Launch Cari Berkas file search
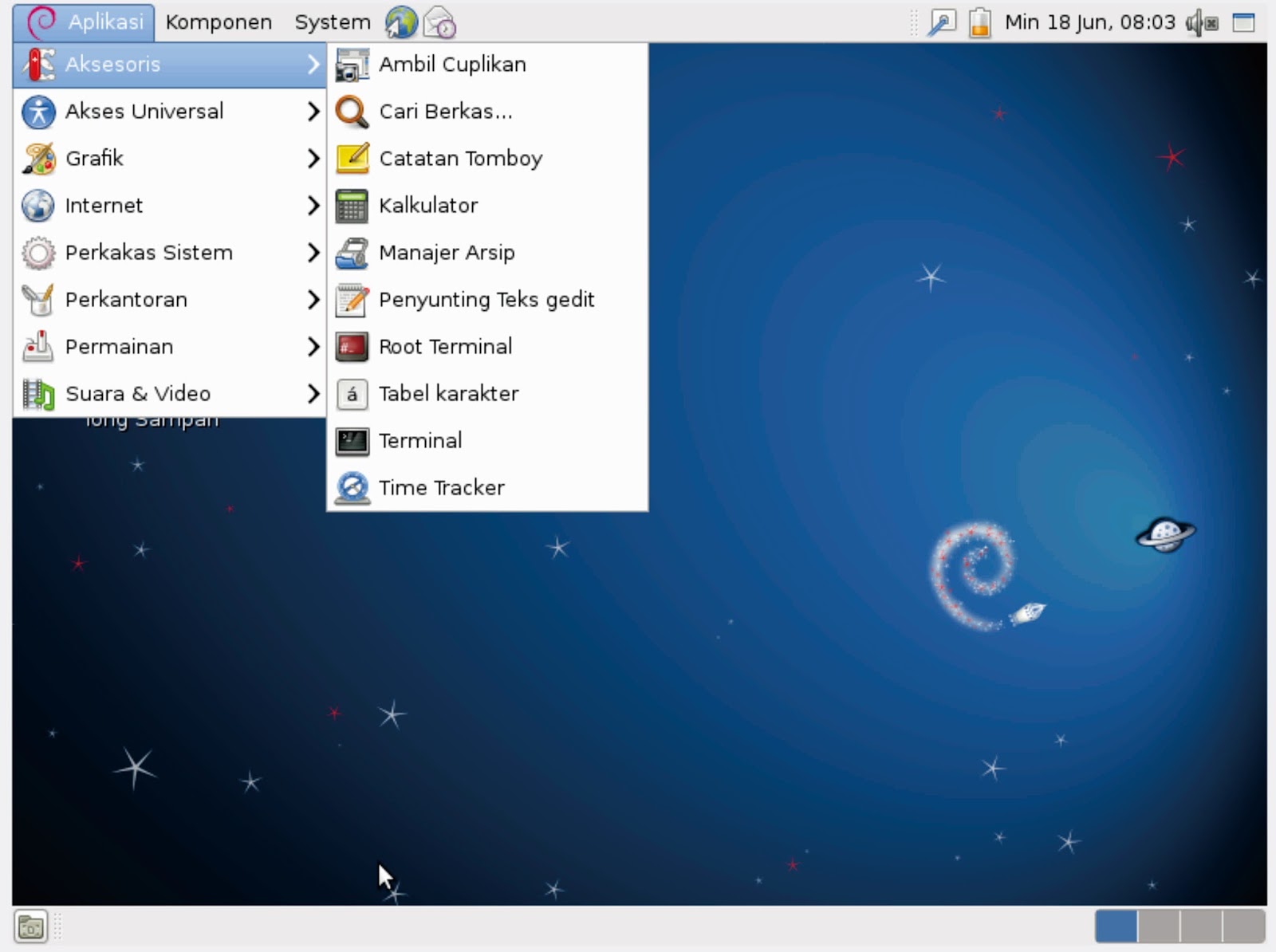This screenshot has width=1276, height=952. tap(445, 111)
